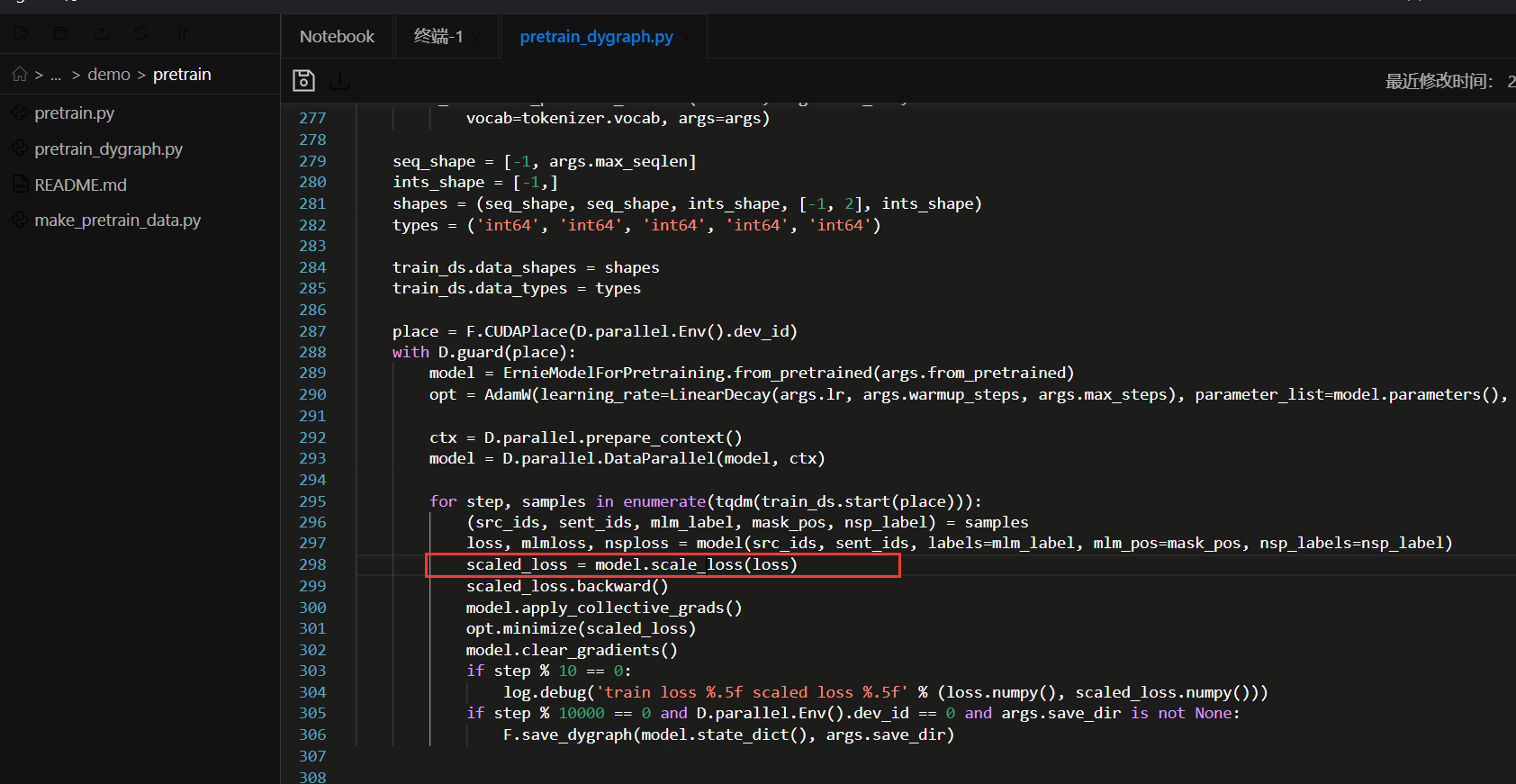Click the 'train_ds.data_shapes = shapes' line
Screen dimensions: 1516x784
(x=526, y=267)
